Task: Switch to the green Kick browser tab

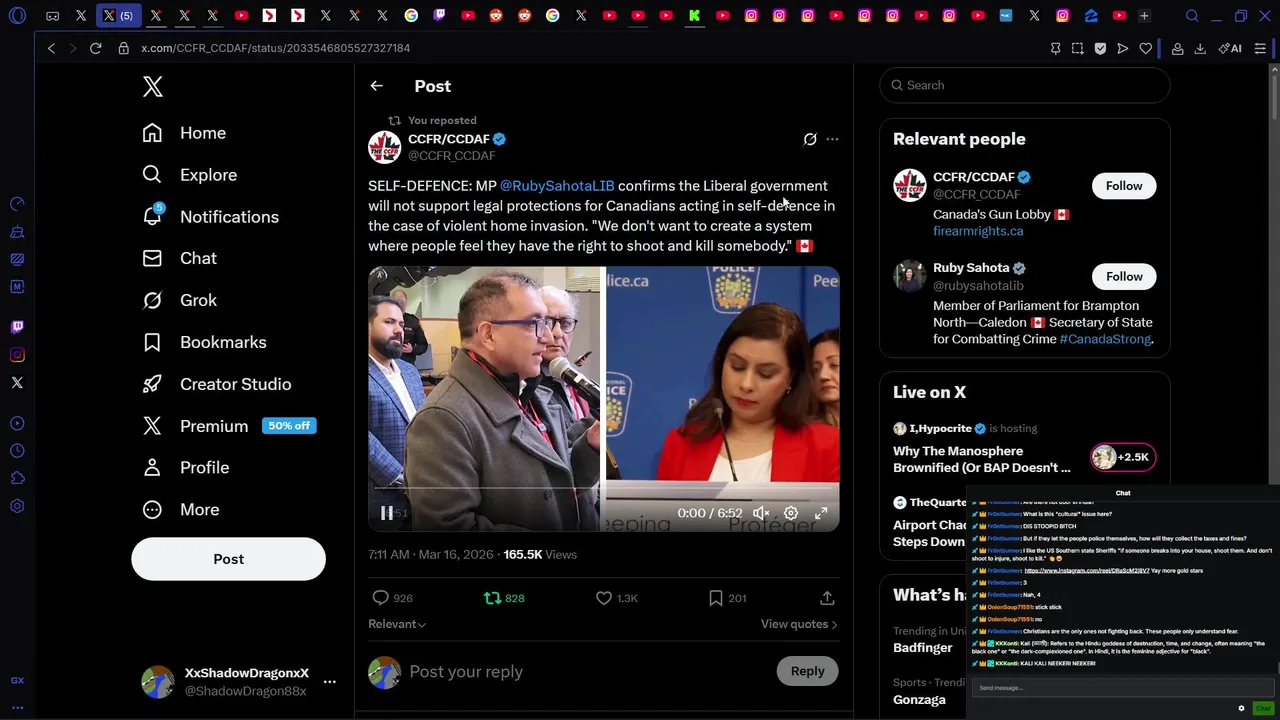Action: click(x=694, y=16)
